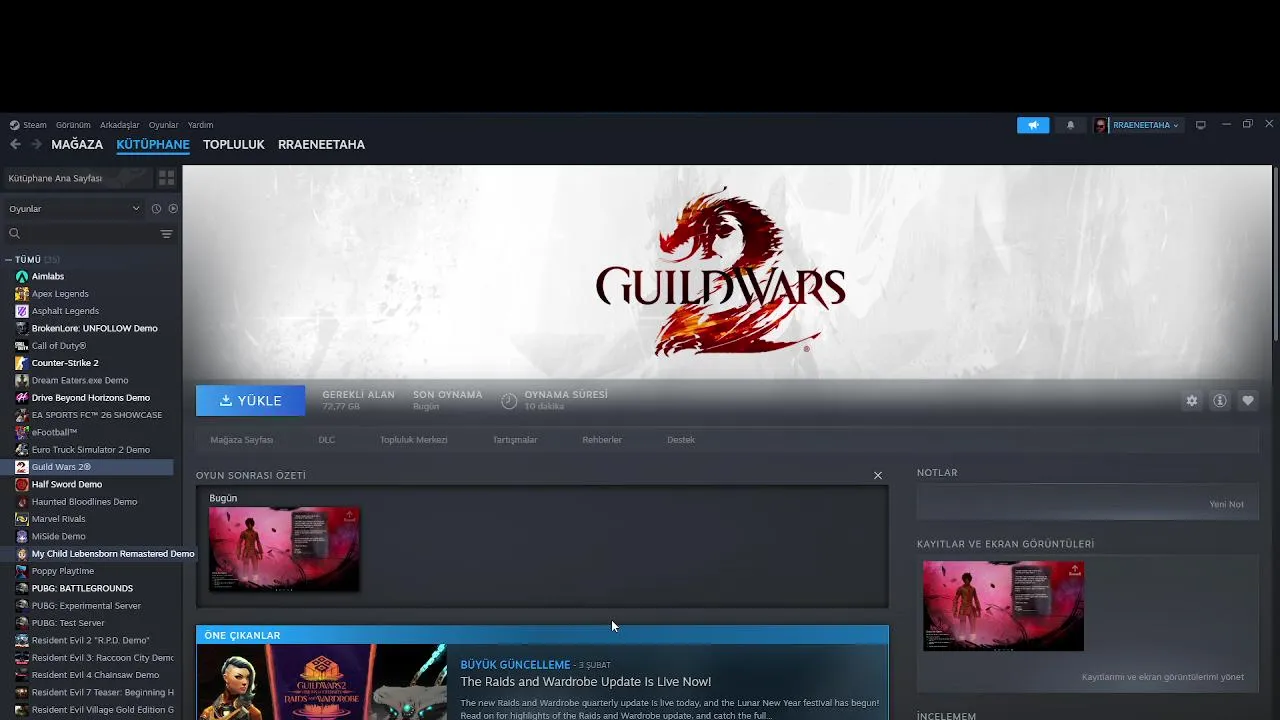Viewport: 1280px width, 720px height.
Task: Open The Raids and Wardrobe Update news
Action: click(585, 682)
